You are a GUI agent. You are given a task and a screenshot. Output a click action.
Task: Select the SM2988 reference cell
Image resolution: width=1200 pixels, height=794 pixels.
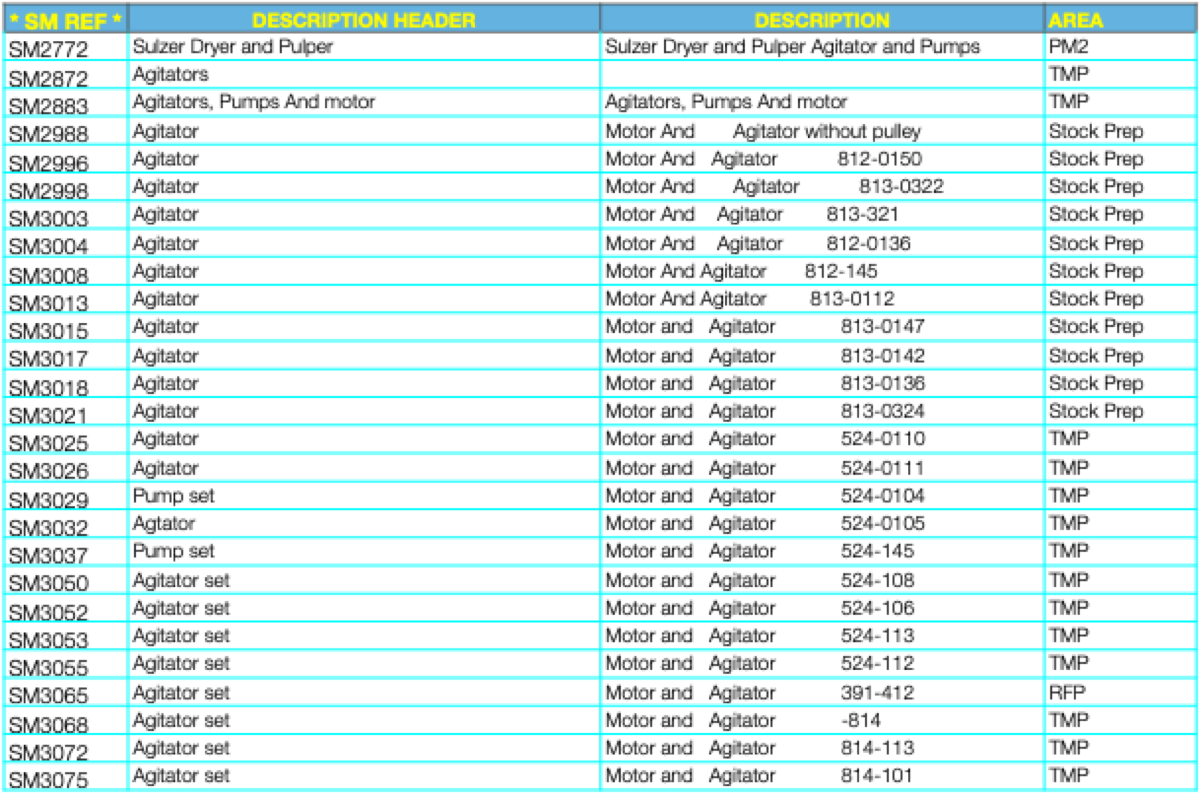(66, 133)
